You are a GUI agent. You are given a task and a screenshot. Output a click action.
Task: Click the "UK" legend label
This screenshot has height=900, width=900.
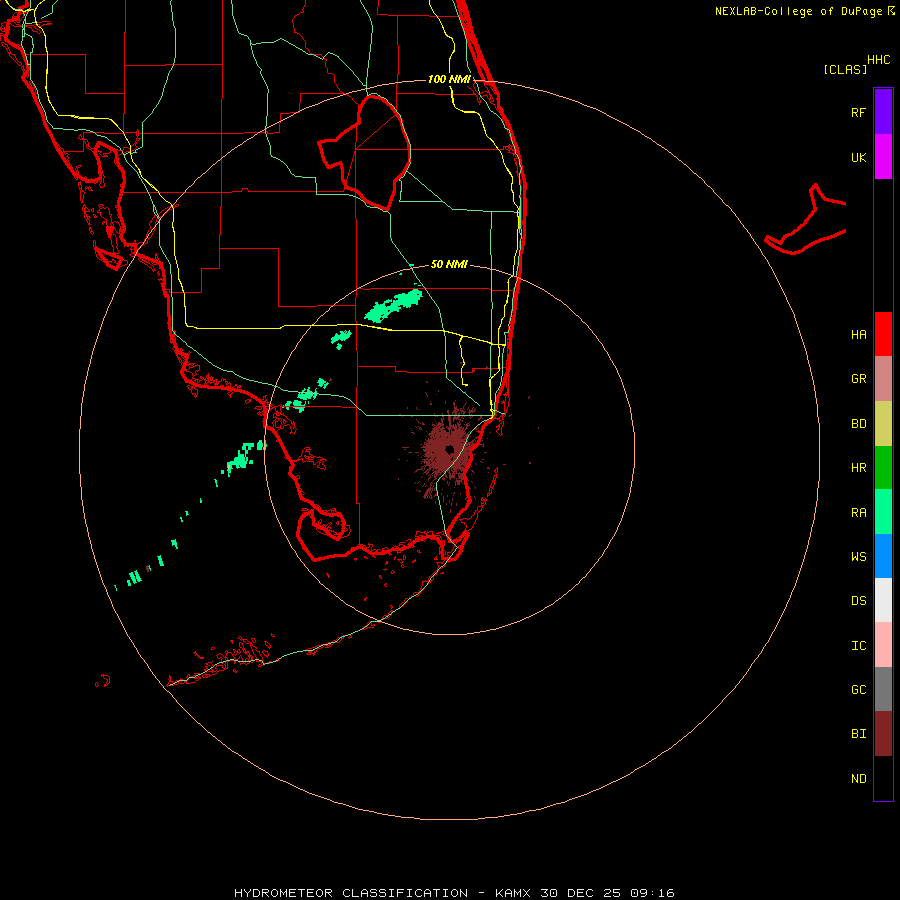[858, 157]
